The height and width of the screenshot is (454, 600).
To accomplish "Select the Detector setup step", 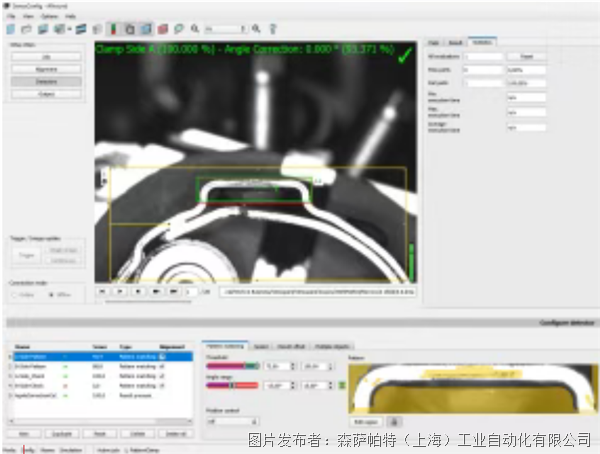I will [x=46, y=82].
